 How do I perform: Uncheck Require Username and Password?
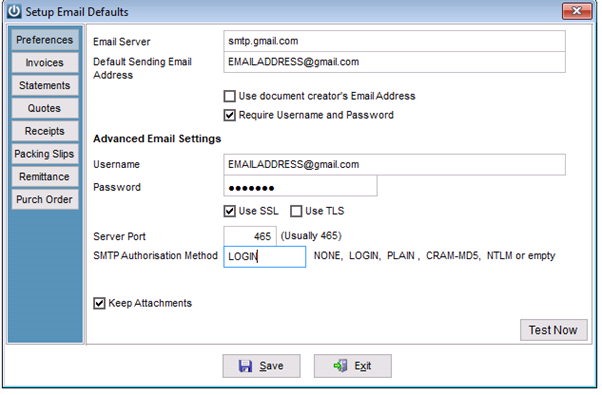coord(230,115)
